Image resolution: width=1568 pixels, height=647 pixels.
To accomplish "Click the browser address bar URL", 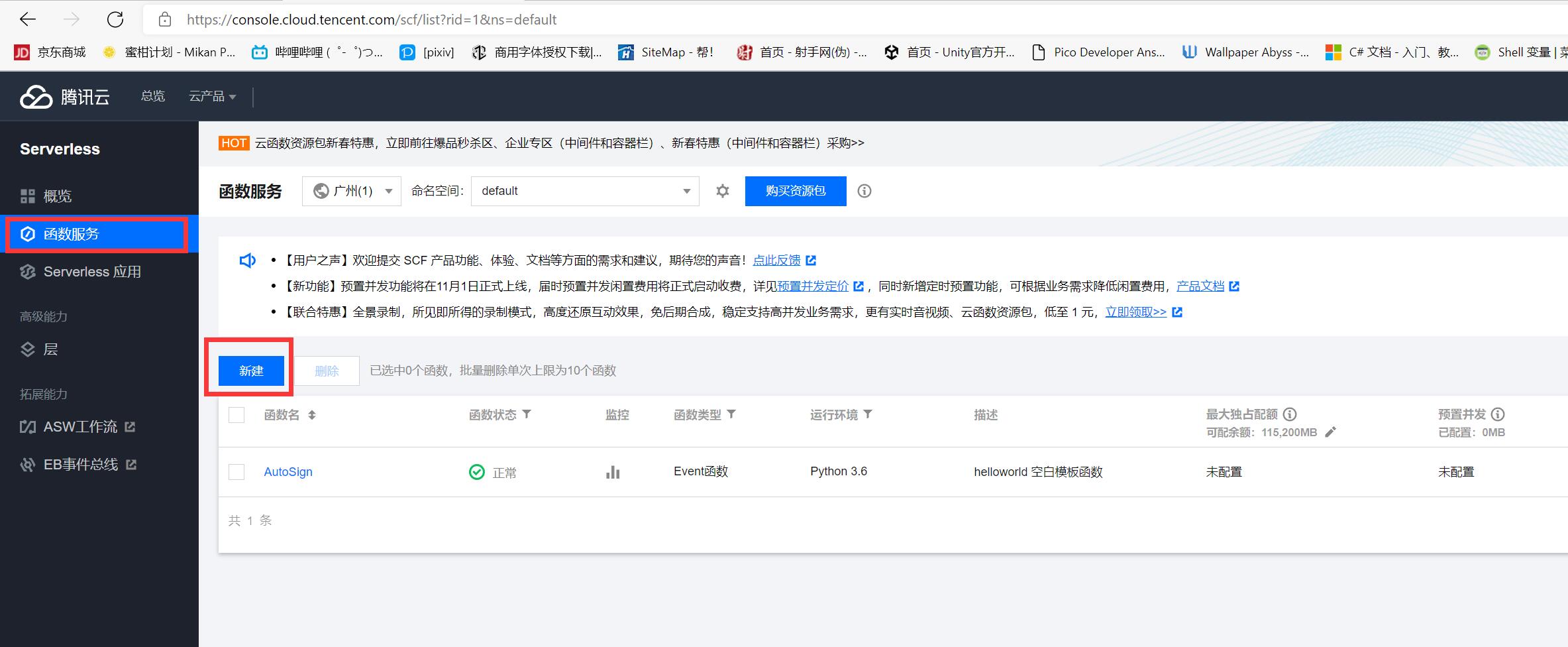I will click(372, 20).
